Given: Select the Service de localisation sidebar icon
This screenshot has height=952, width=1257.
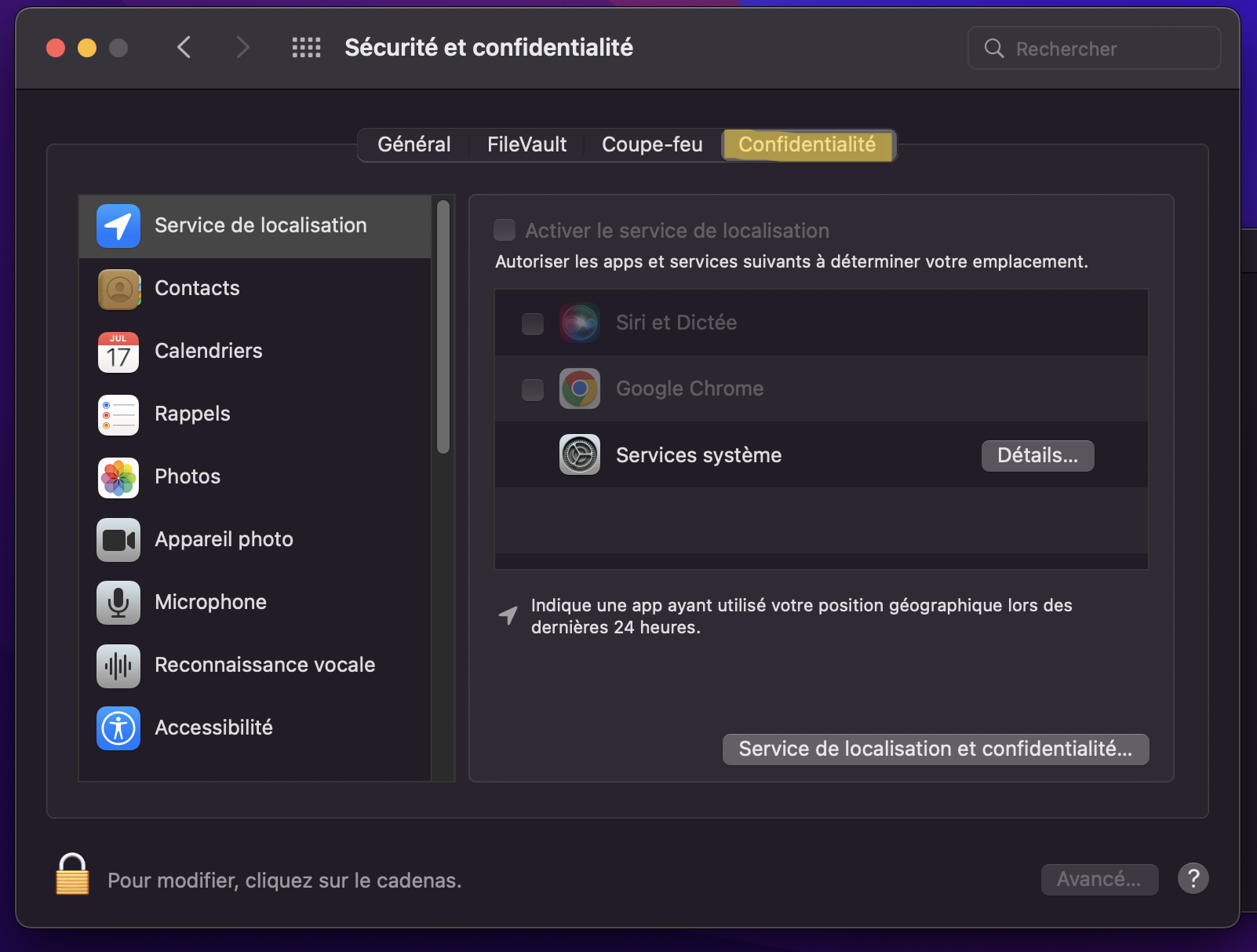Looking at the screenshot, I should click(x=118, y=226).
